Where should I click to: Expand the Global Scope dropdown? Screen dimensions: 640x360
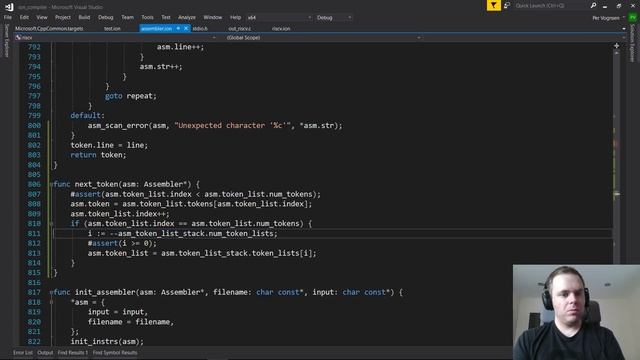click(418, 38)
